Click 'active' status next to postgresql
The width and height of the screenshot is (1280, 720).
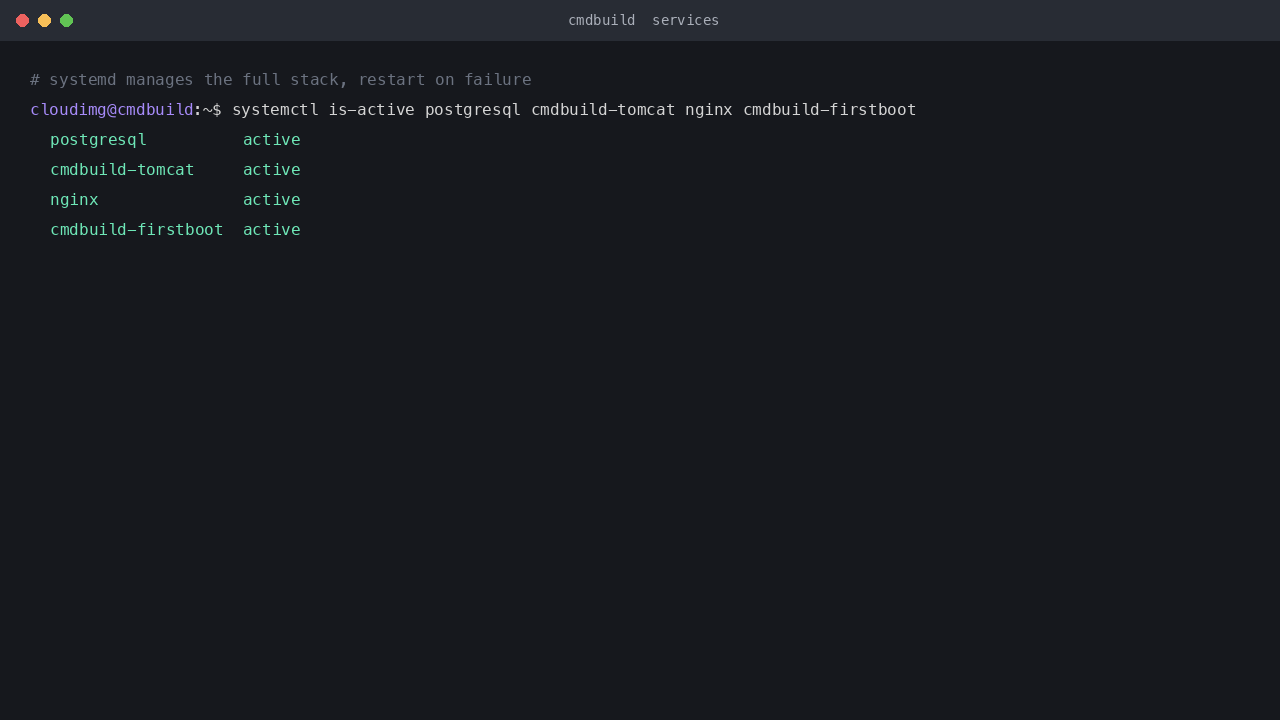272,139
